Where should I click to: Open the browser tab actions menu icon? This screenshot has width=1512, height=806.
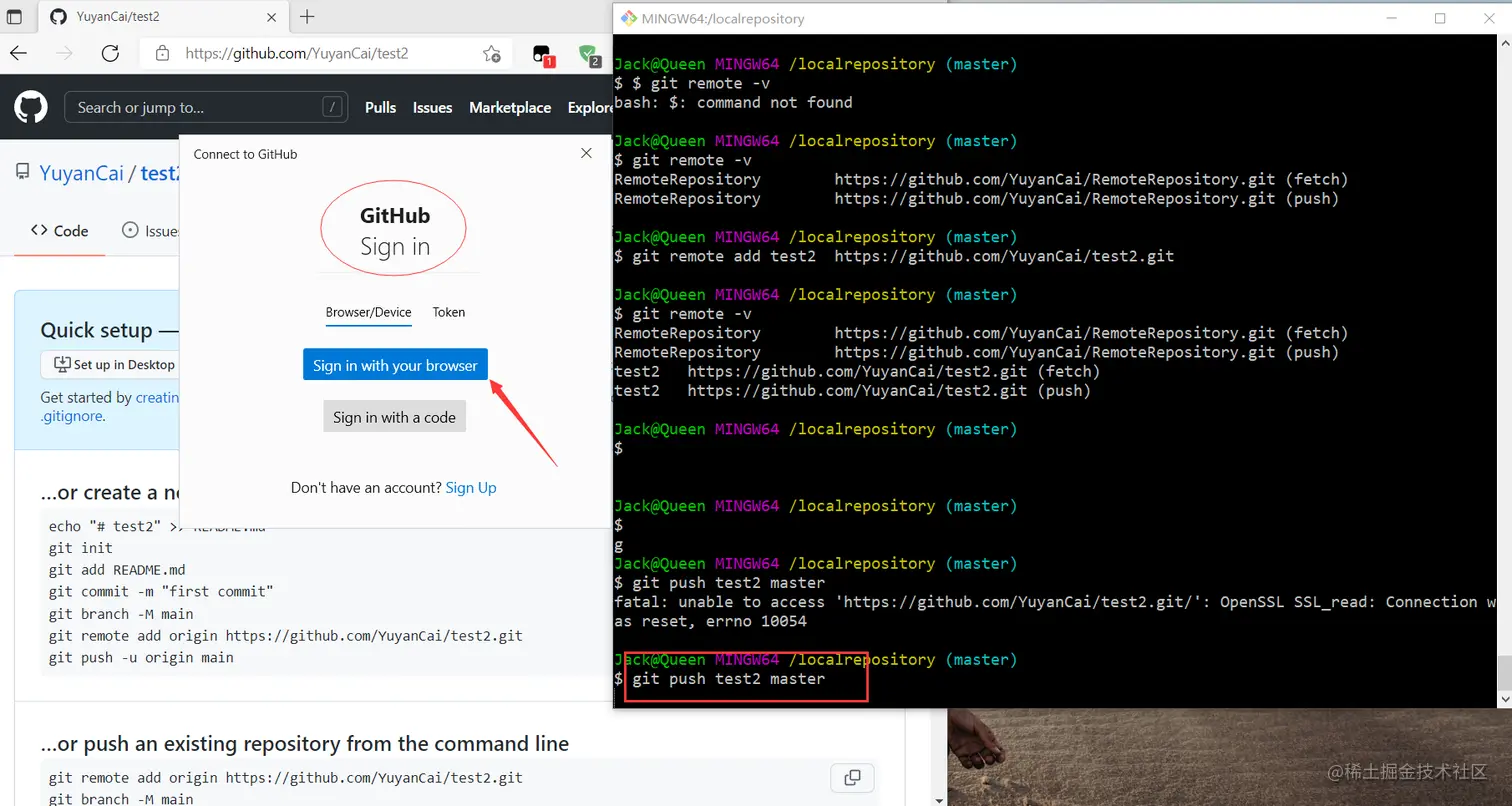[14, 17]
